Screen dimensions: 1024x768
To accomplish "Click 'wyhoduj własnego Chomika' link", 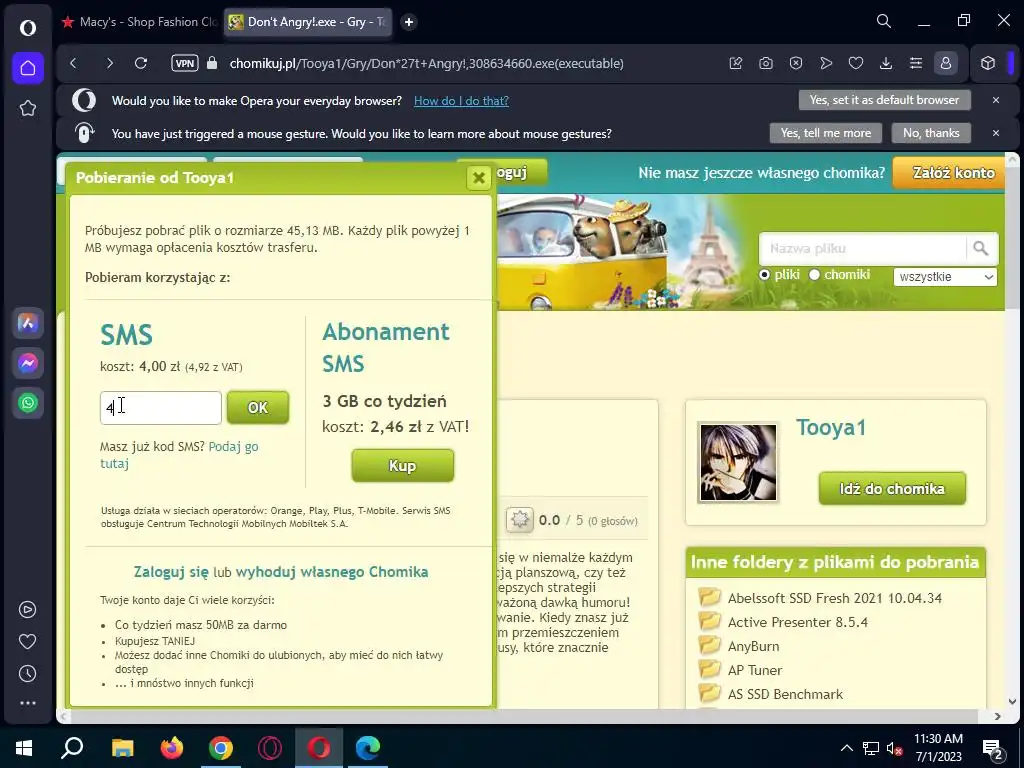I will tap(332, 572).
